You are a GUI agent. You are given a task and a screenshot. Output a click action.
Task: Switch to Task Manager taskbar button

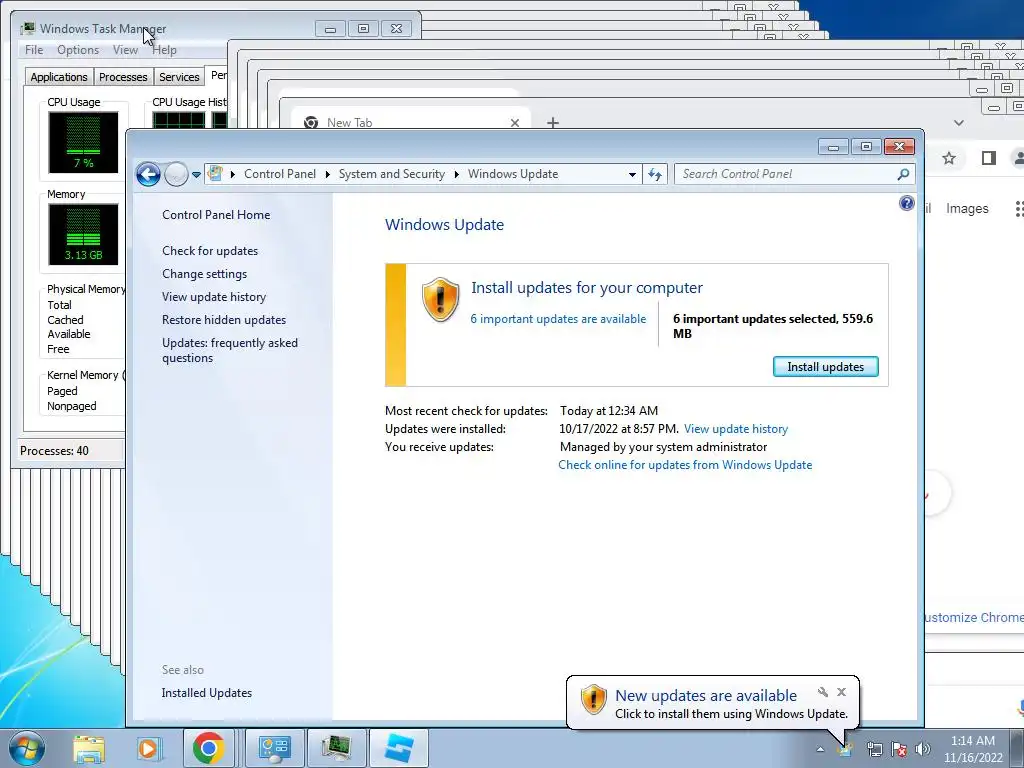click(336, 748)
